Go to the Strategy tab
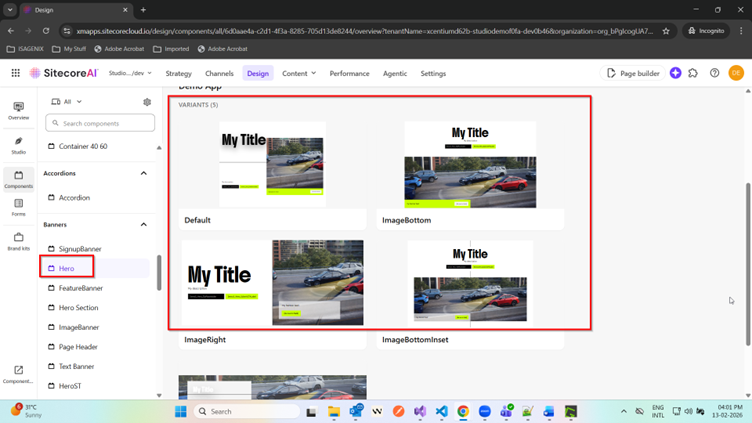 point(178,73)
